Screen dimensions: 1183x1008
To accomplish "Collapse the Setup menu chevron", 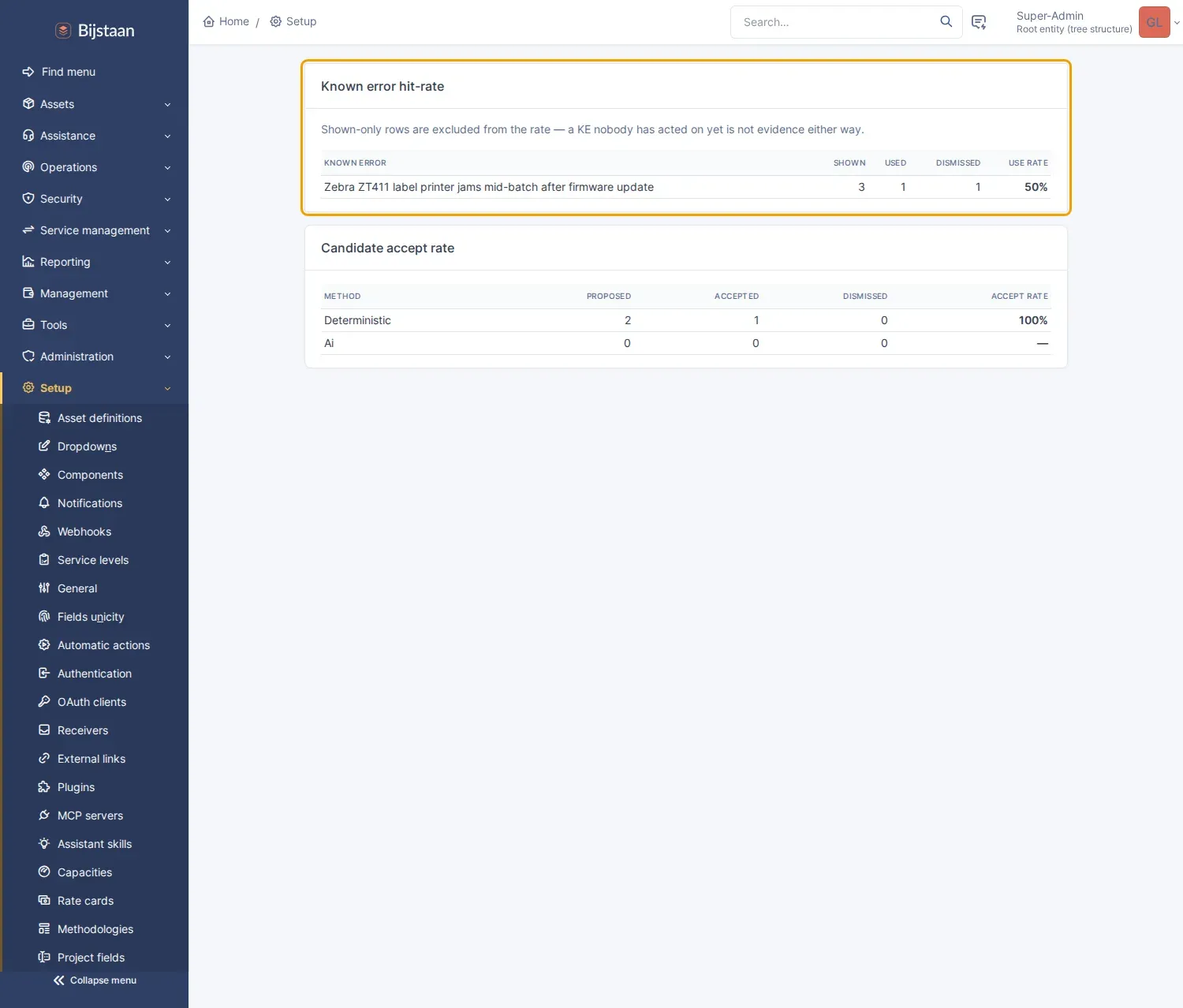I will [167, 388].
